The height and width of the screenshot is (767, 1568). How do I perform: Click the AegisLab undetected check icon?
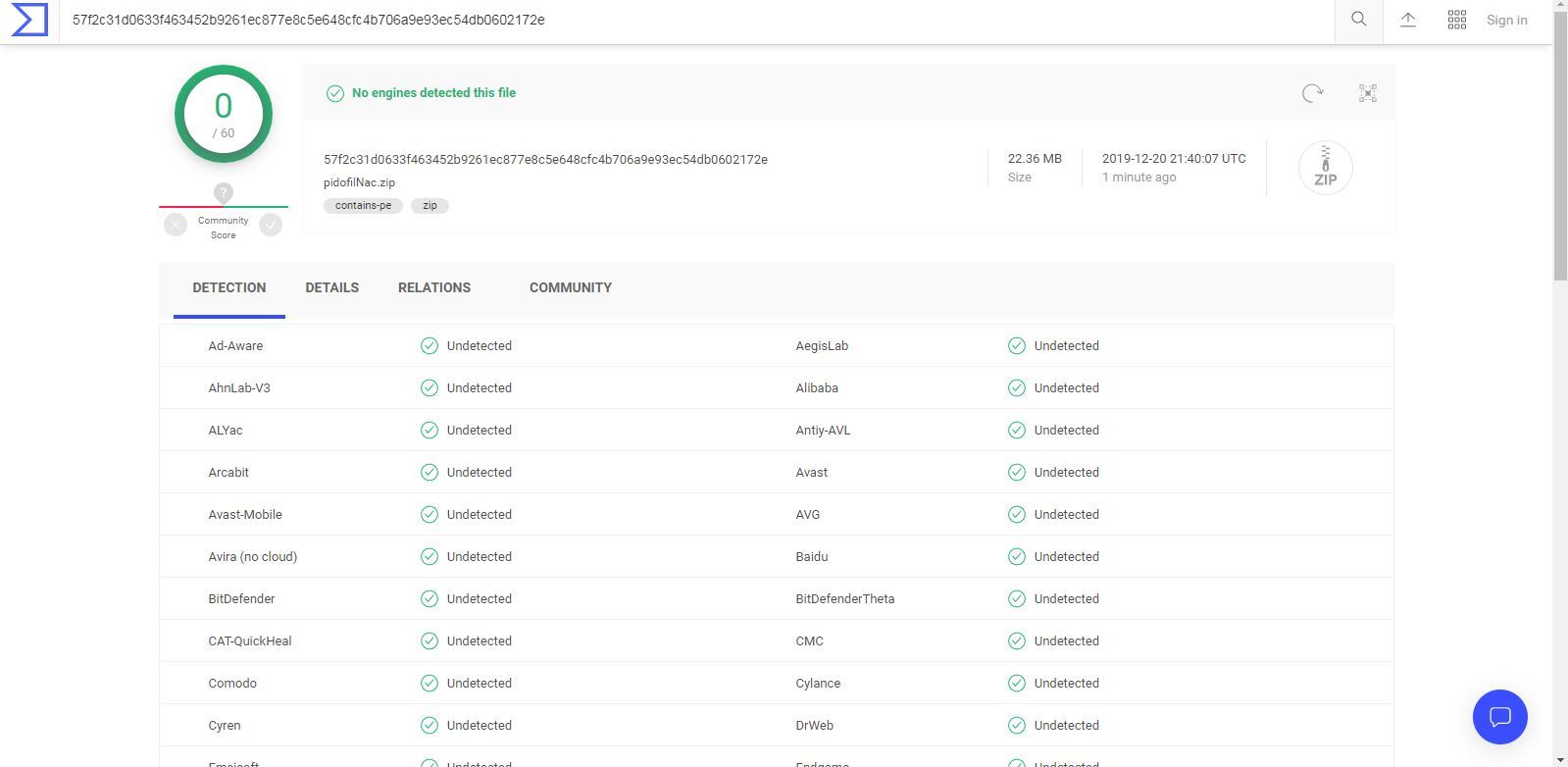[1016, 346]
